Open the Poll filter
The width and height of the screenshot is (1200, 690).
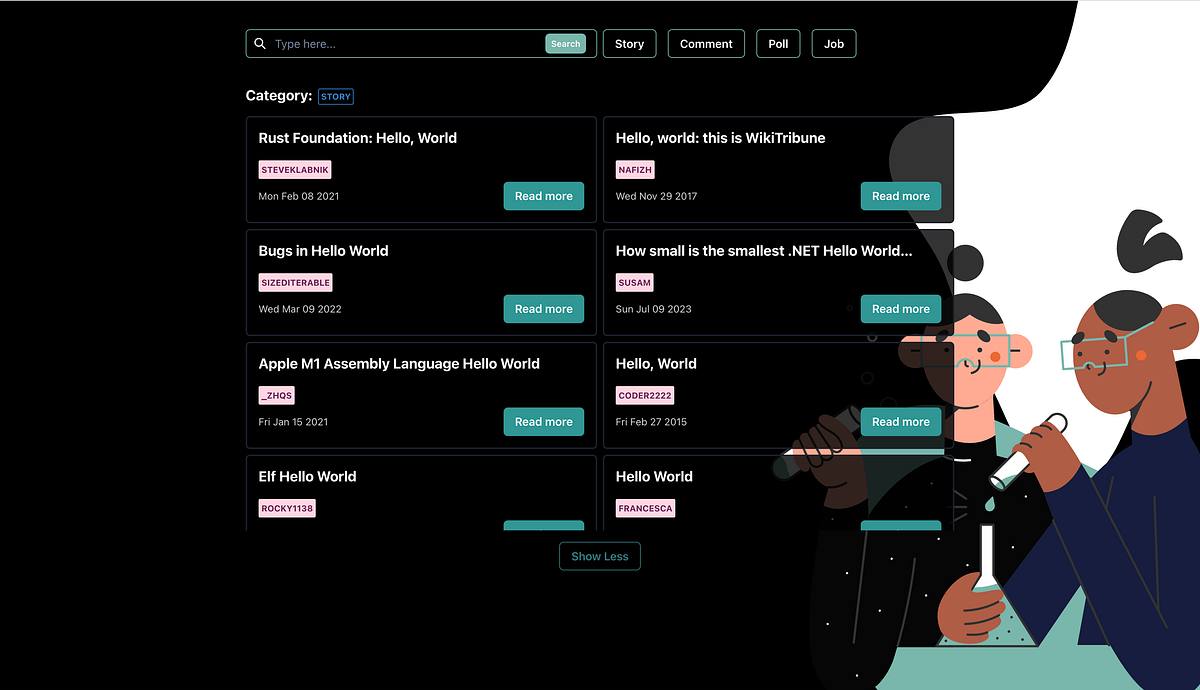pos(778,43)
